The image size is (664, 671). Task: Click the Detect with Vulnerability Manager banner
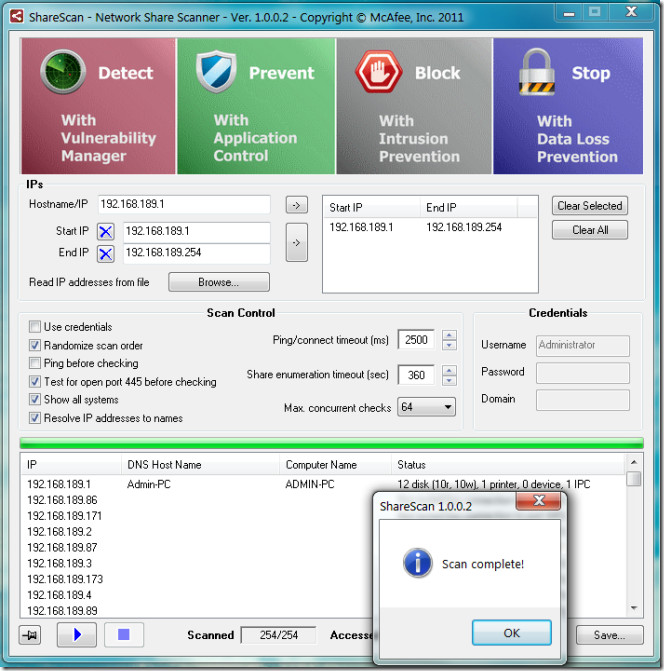click(98, 106)
